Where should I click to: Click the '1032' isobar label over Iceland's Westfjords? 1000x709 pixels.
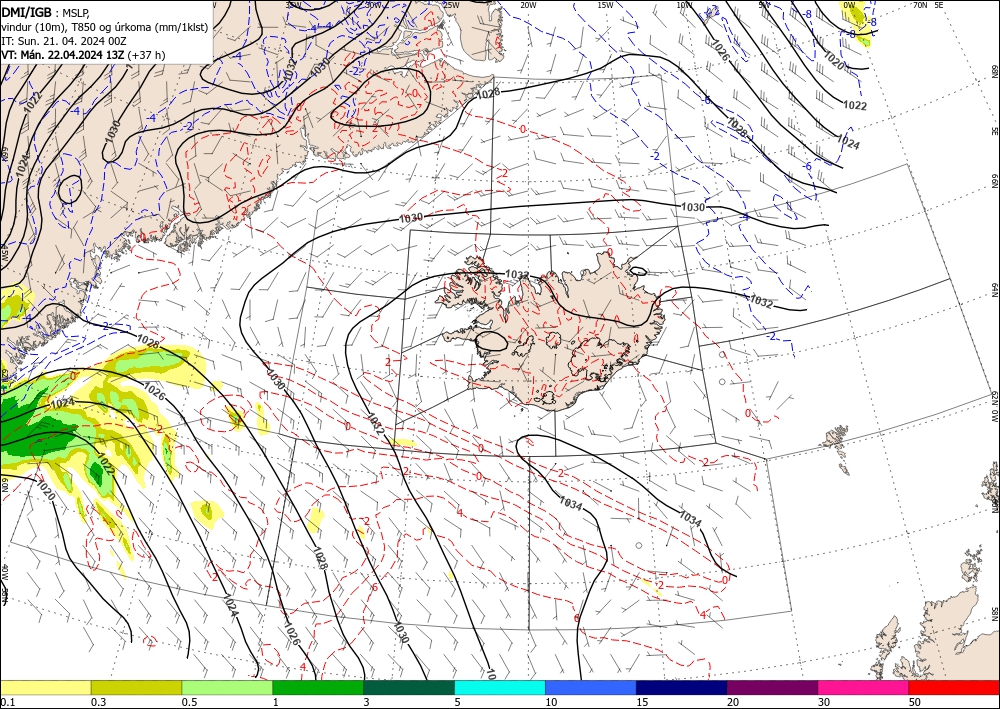tap(517, 275)
